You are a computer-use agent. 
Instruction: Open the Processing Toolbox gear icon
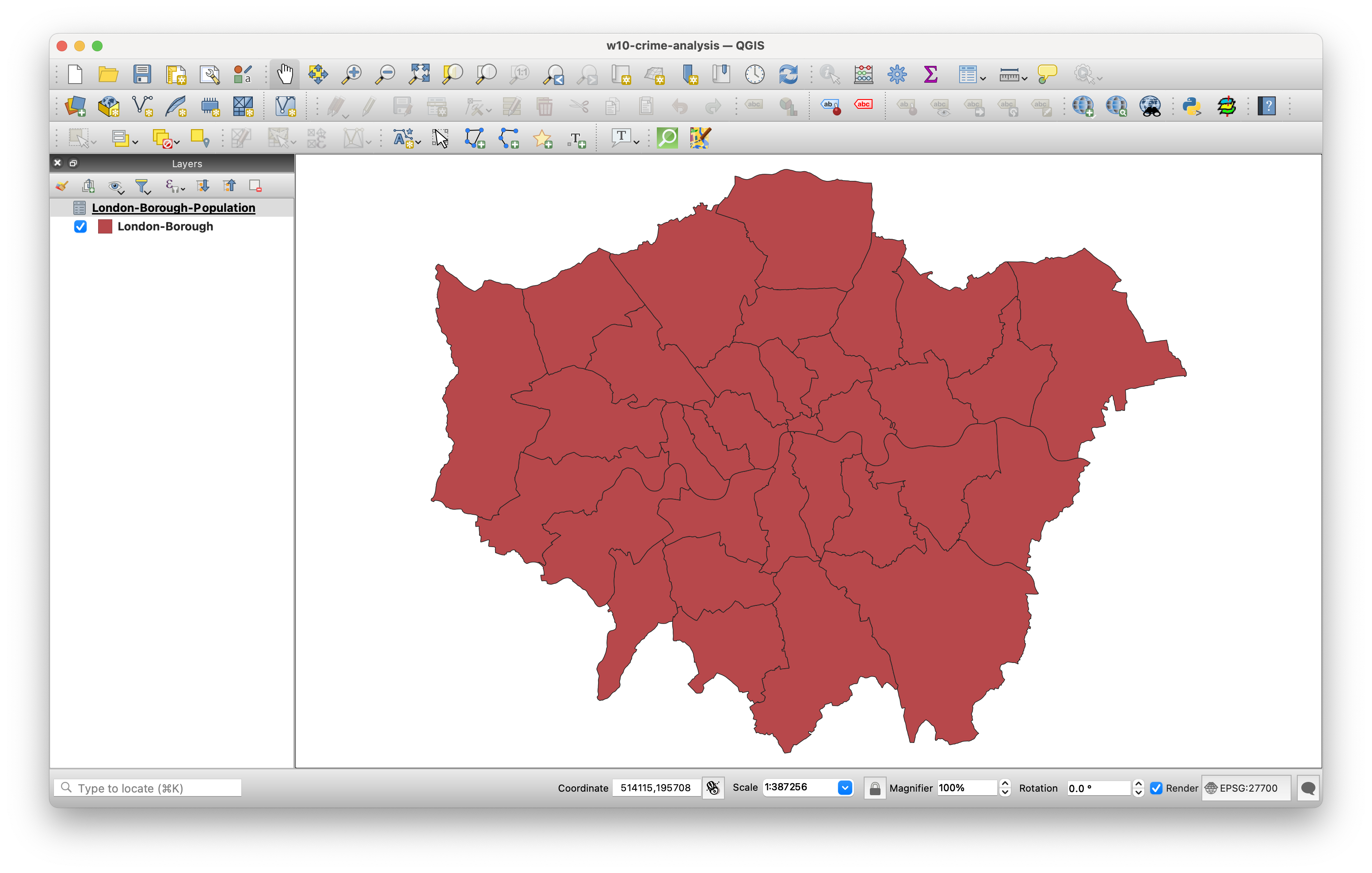click(x=897, y=74)
